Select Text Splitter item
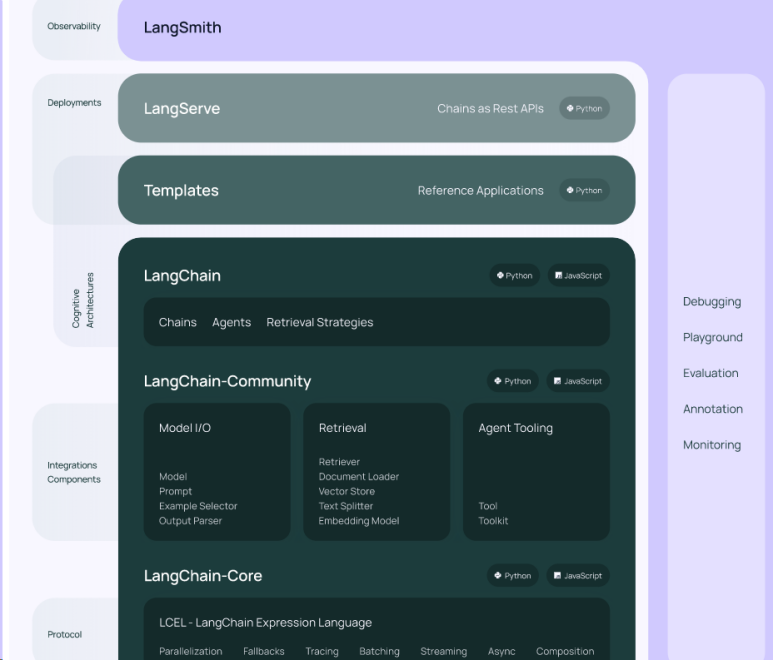774x660 pixels. pyautogui.click(x=346, y=506)
